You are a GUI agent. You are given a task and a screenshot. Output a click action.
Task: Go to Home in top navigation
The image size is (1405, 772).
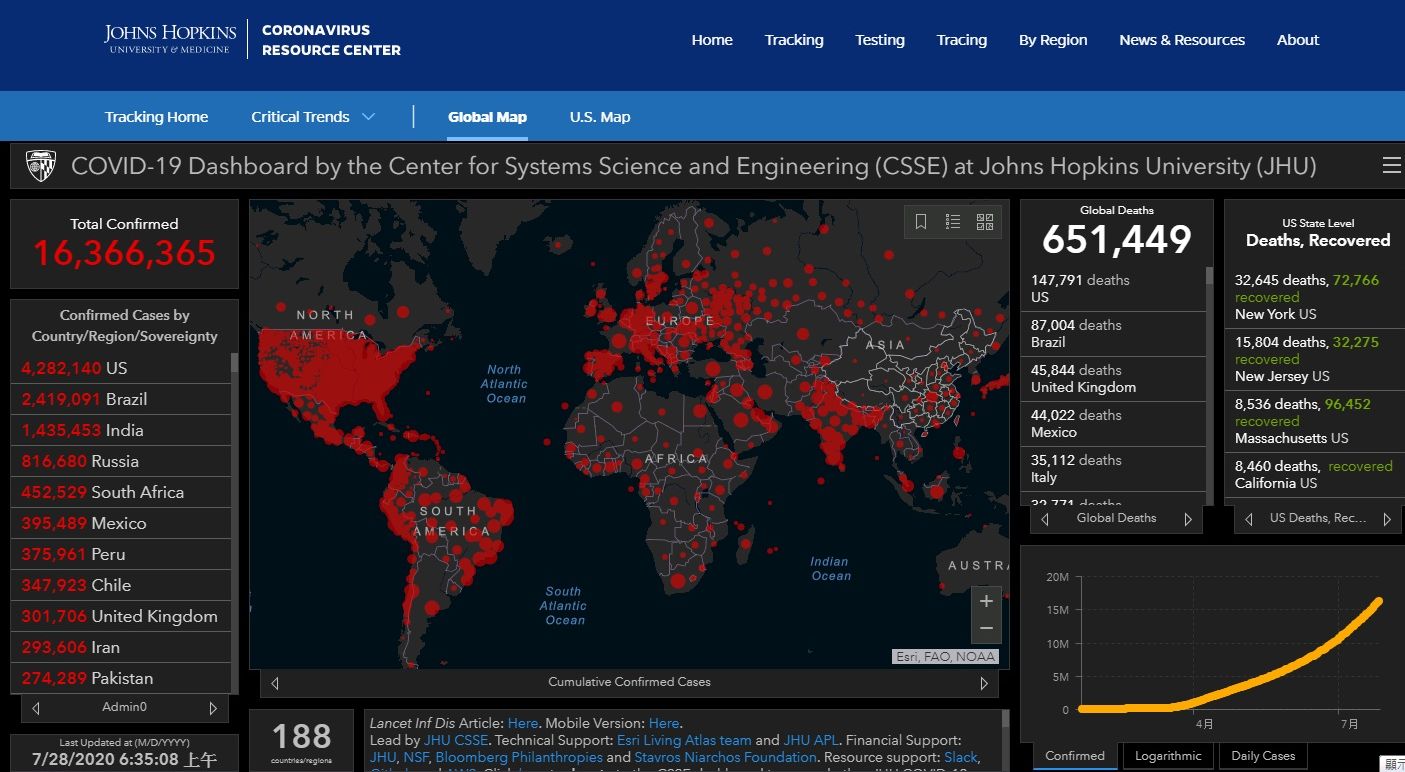pyautogui.click(x=712, y=40)
